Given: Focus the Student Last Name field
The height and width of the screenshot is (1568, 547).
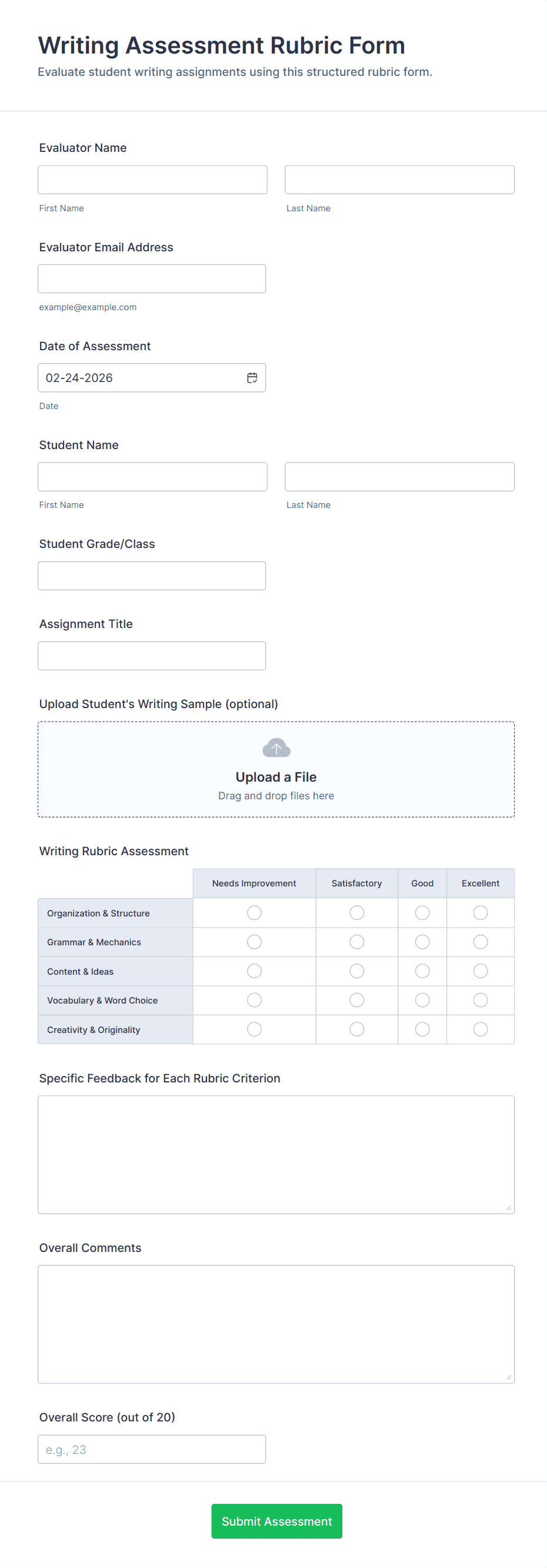Looking at the screenshot, I should coord(400,477).
